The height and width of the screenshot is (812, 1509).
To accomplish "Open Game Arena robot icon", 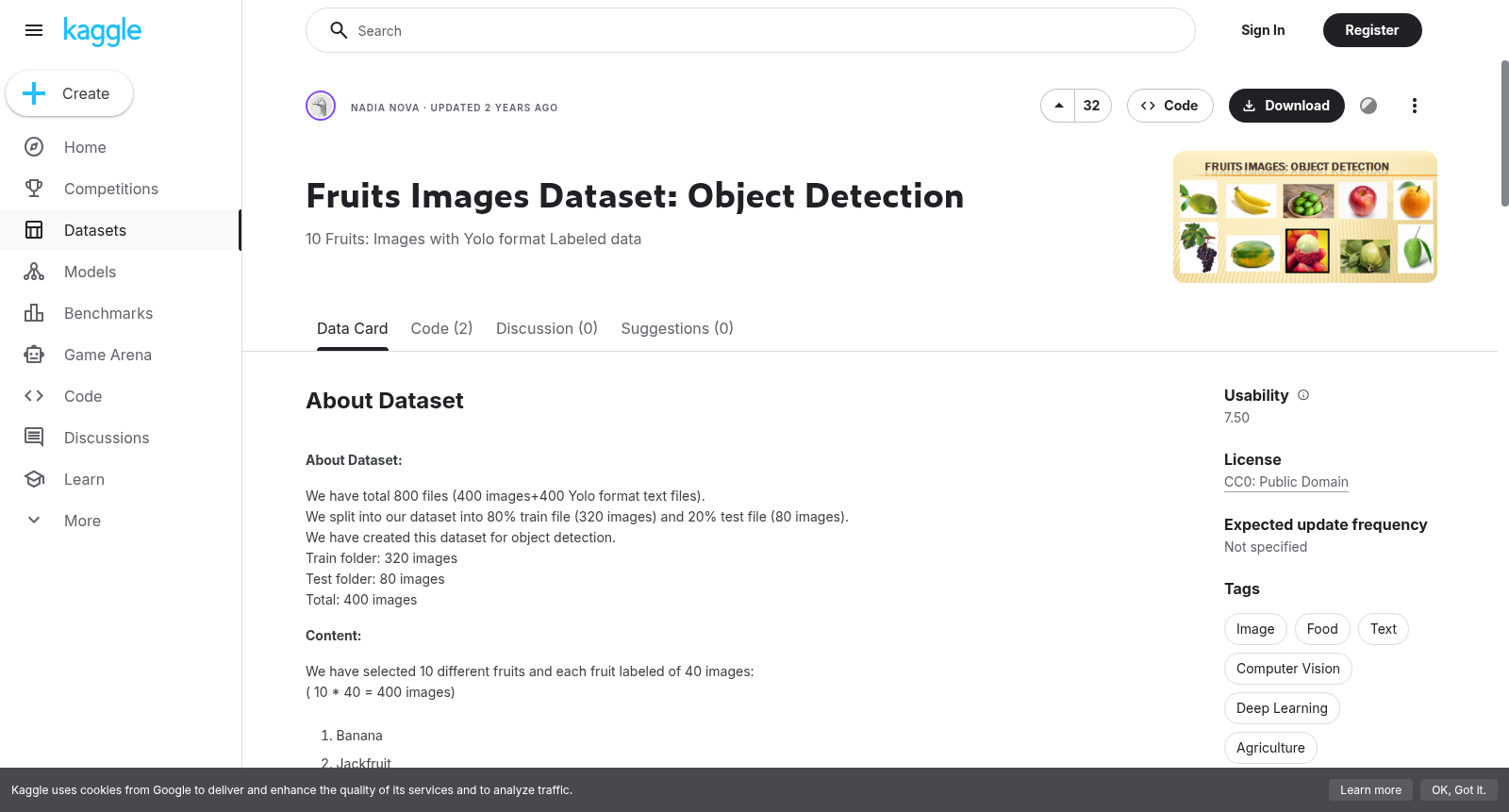I will click(34, 355).
